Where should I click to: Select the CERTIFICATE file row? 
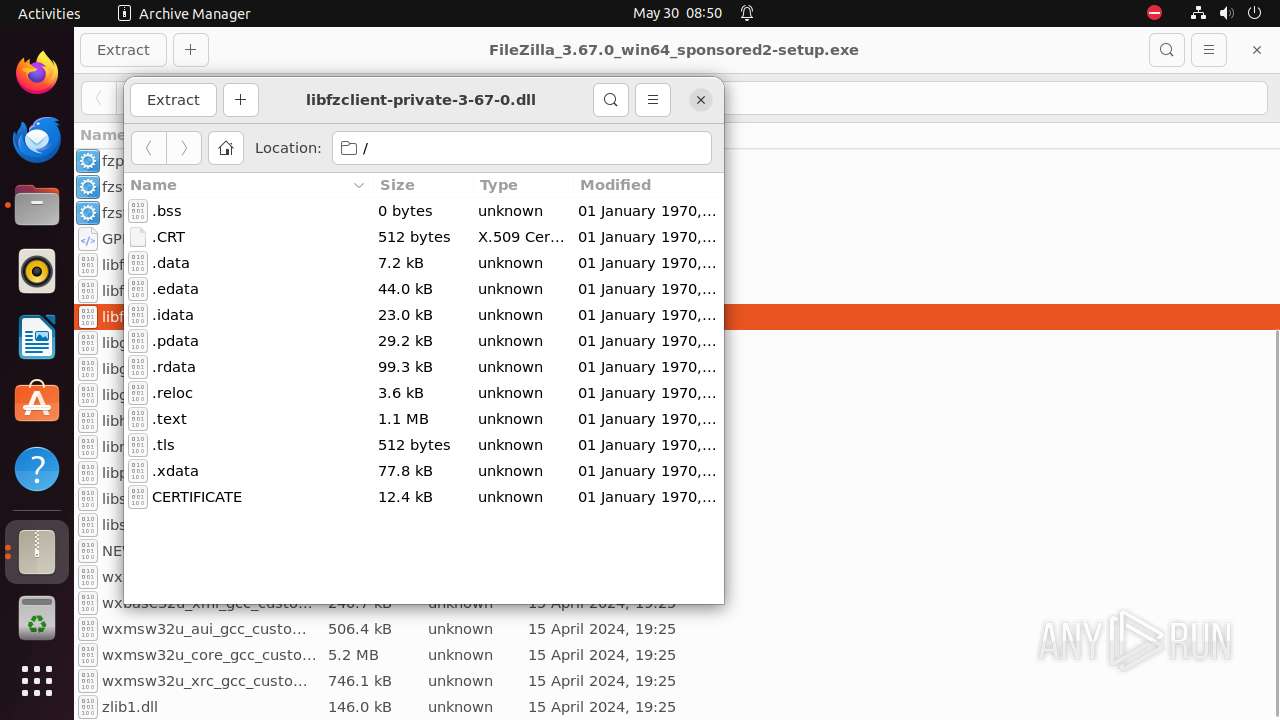pyautogui.click(x=424, y=497)
